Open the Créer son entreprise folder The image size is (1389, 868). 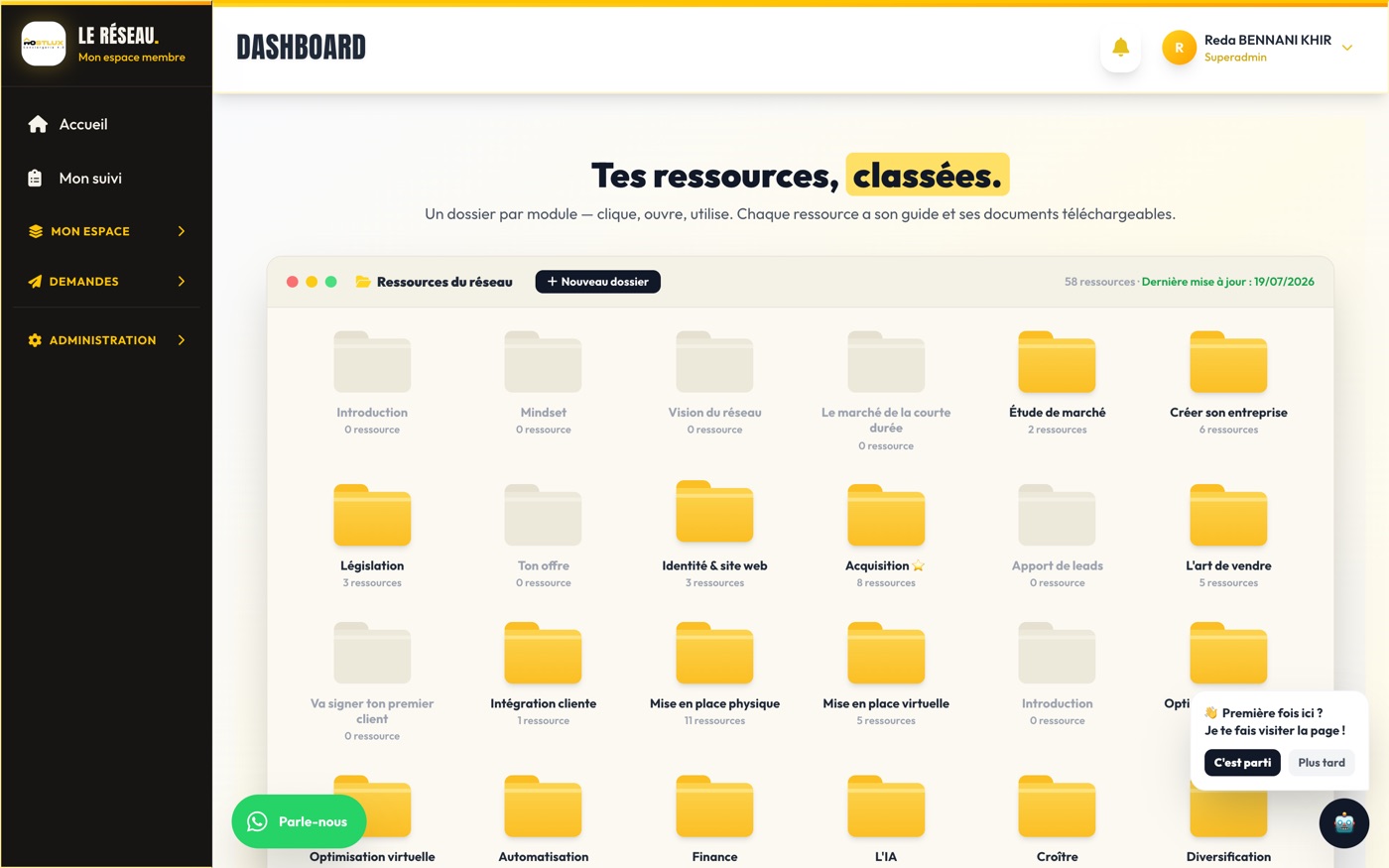(1228, 383)
